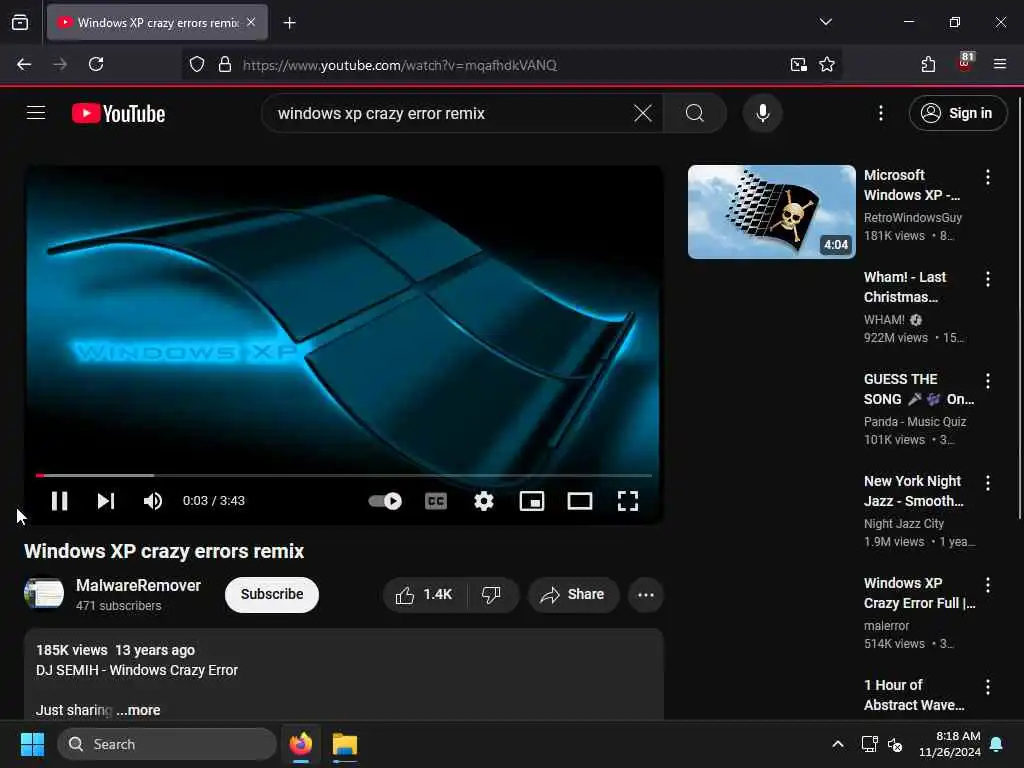Dislike this video
1024x768 pixels.
click(492, 594)
